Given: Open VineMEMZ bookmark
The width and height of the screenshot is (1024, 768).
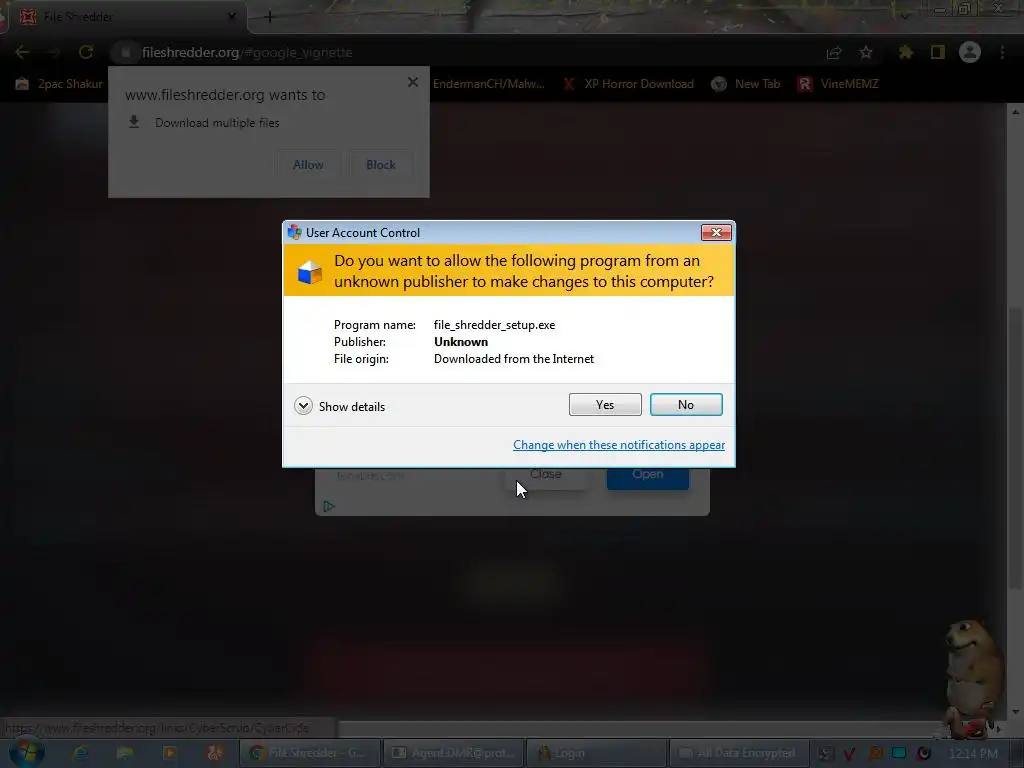Looking at the screenshot, I should click(x=839, y=84).
